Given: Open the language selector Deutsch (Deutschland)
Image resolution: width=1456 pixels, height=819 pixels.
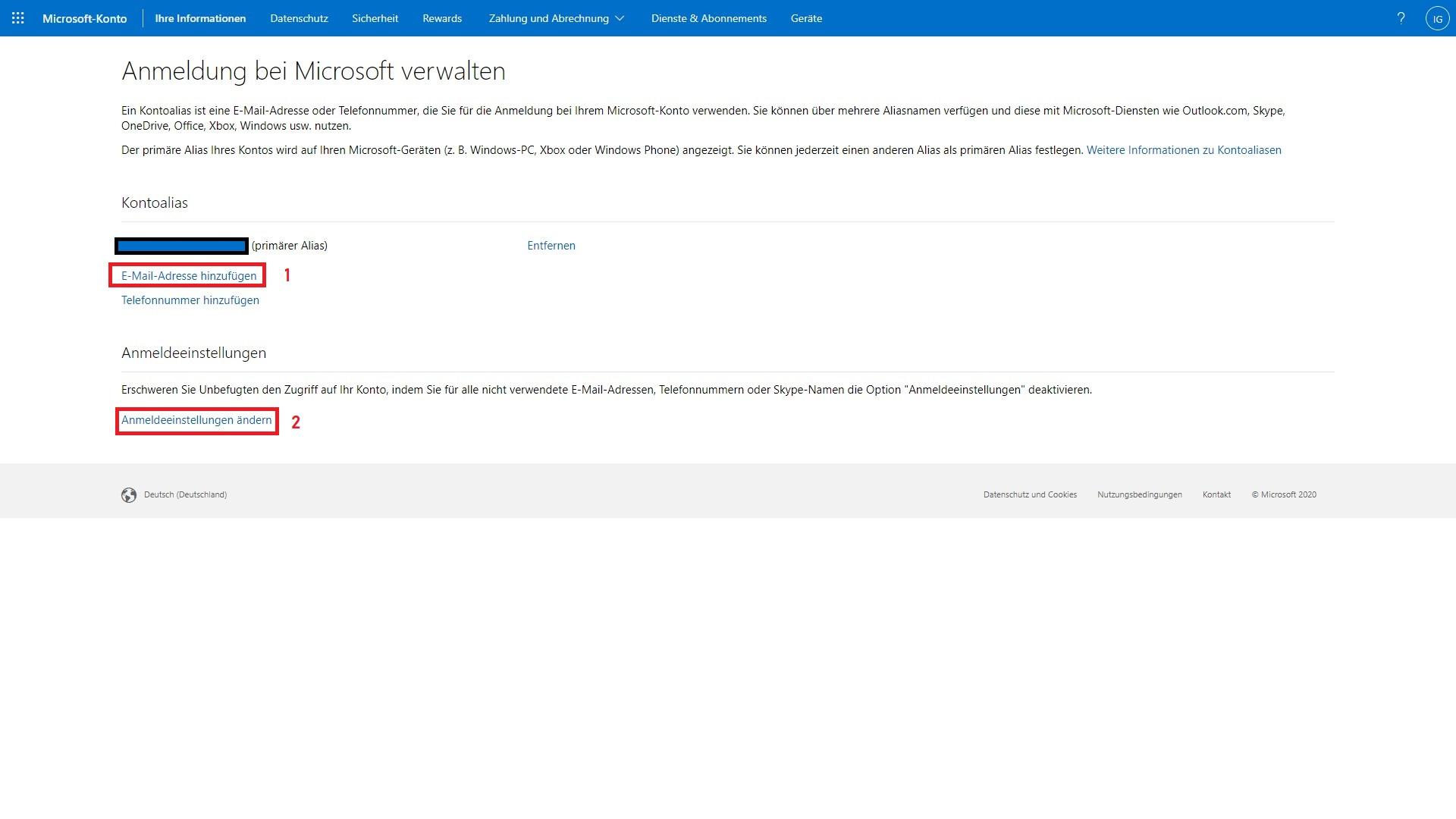Looking at the screenshot, I should coord(185,494).
